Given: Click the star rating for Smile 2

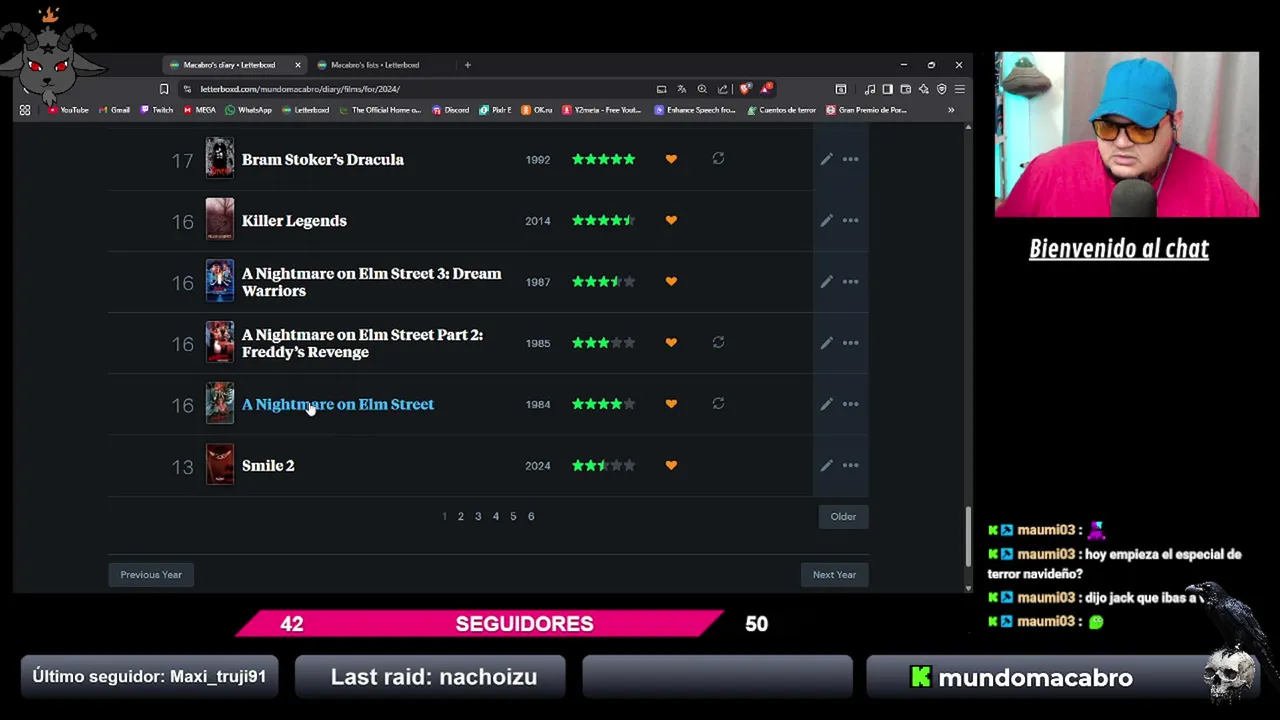Looking at the screenshot, I should click(603, 465).
